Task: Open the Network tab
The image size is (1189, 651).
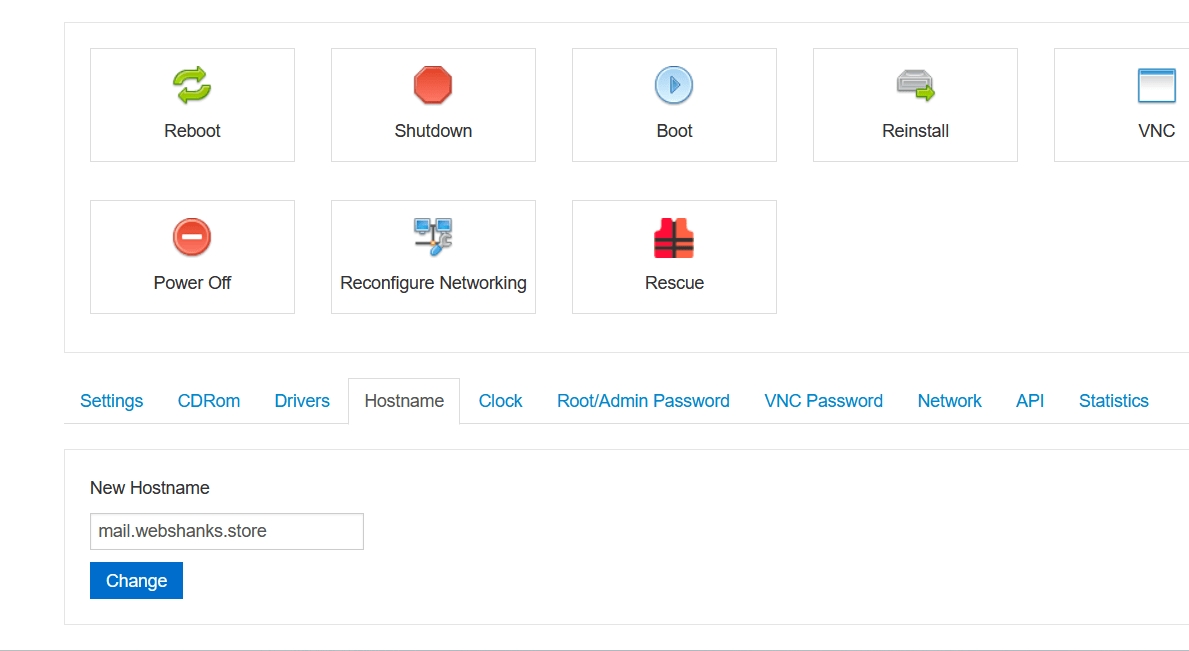Action: [949, 401]
